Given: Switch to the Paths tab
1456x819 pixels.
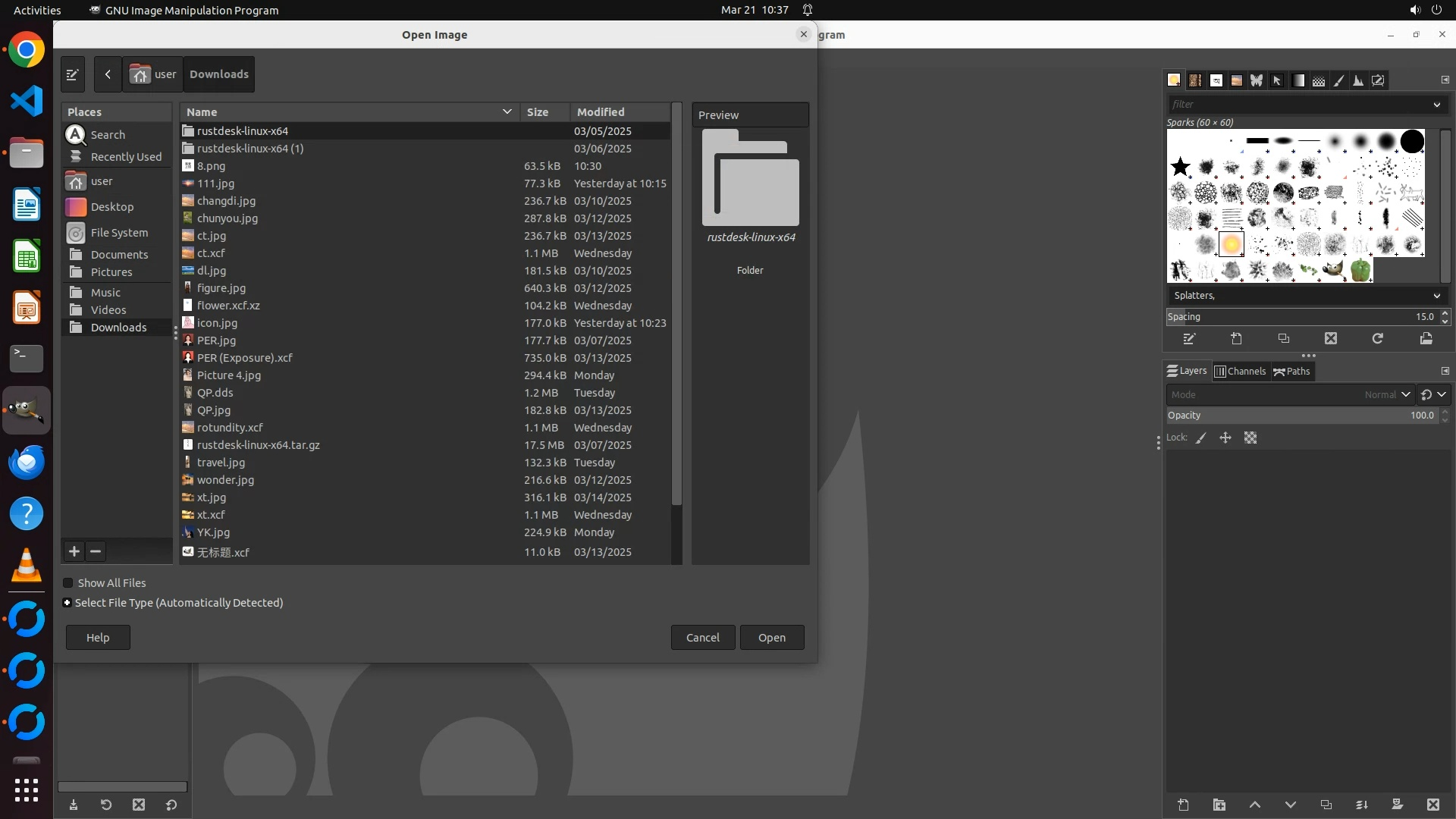Looking at the screenshot, I should (x=1292, y=371).
